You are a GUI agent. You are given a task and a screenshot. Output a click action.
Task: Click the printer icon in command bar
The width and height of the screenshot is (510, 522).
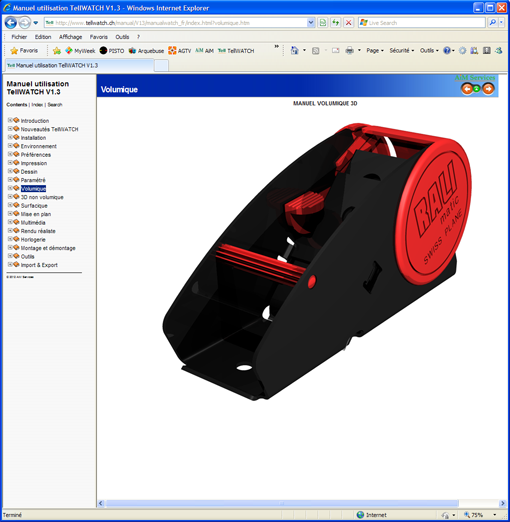[x=350, y=51]
